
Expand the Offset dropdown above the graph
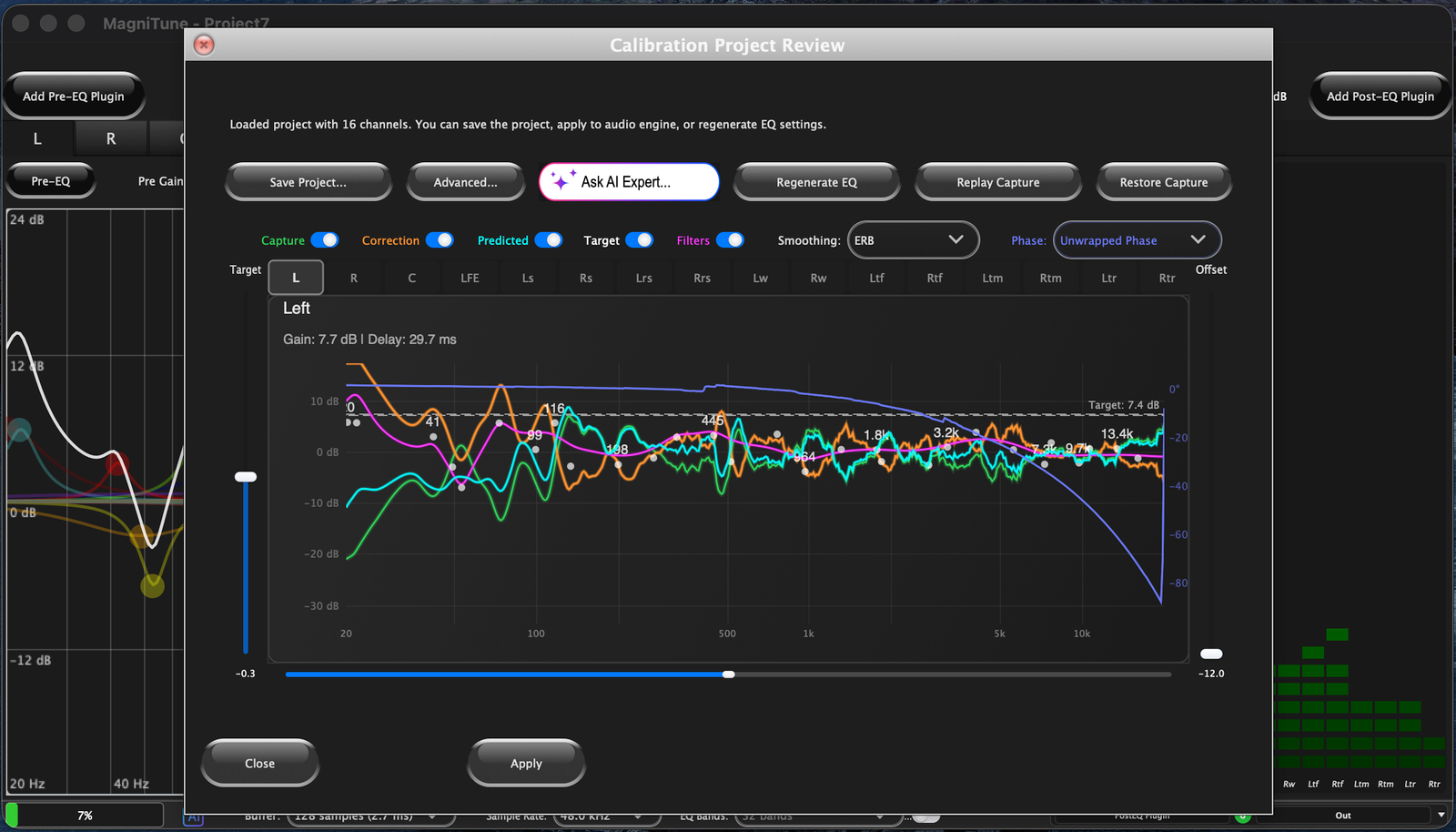tap(1211, 269)
